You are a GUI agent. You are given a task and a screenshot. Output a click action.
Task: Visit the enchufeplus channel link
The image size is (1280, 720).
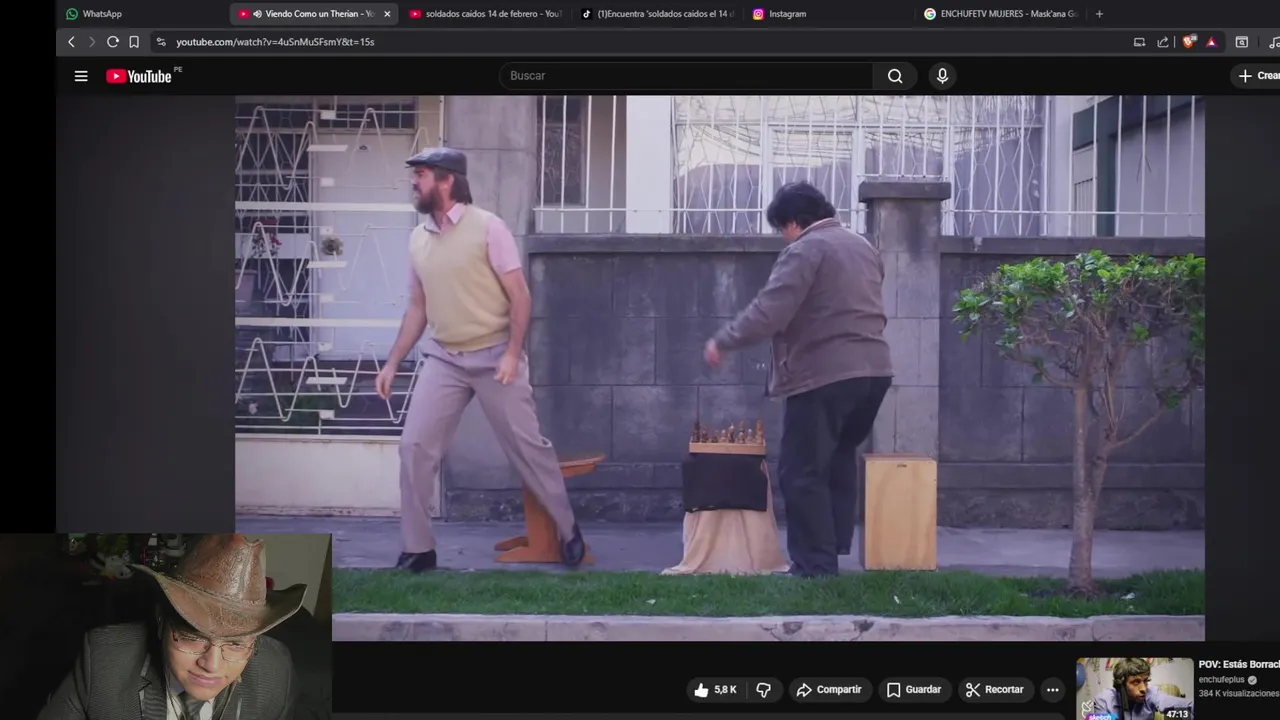tap(1221, 680)
